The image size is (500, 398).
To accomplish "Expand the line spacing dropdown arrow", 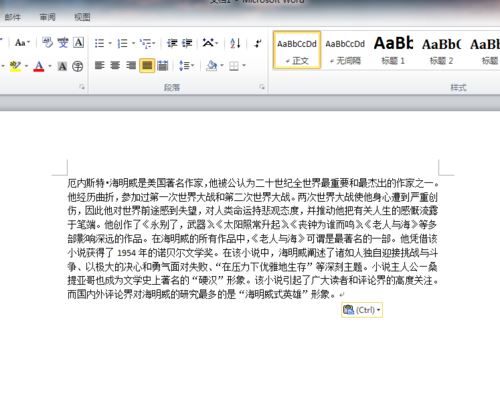I will point(193,66).
